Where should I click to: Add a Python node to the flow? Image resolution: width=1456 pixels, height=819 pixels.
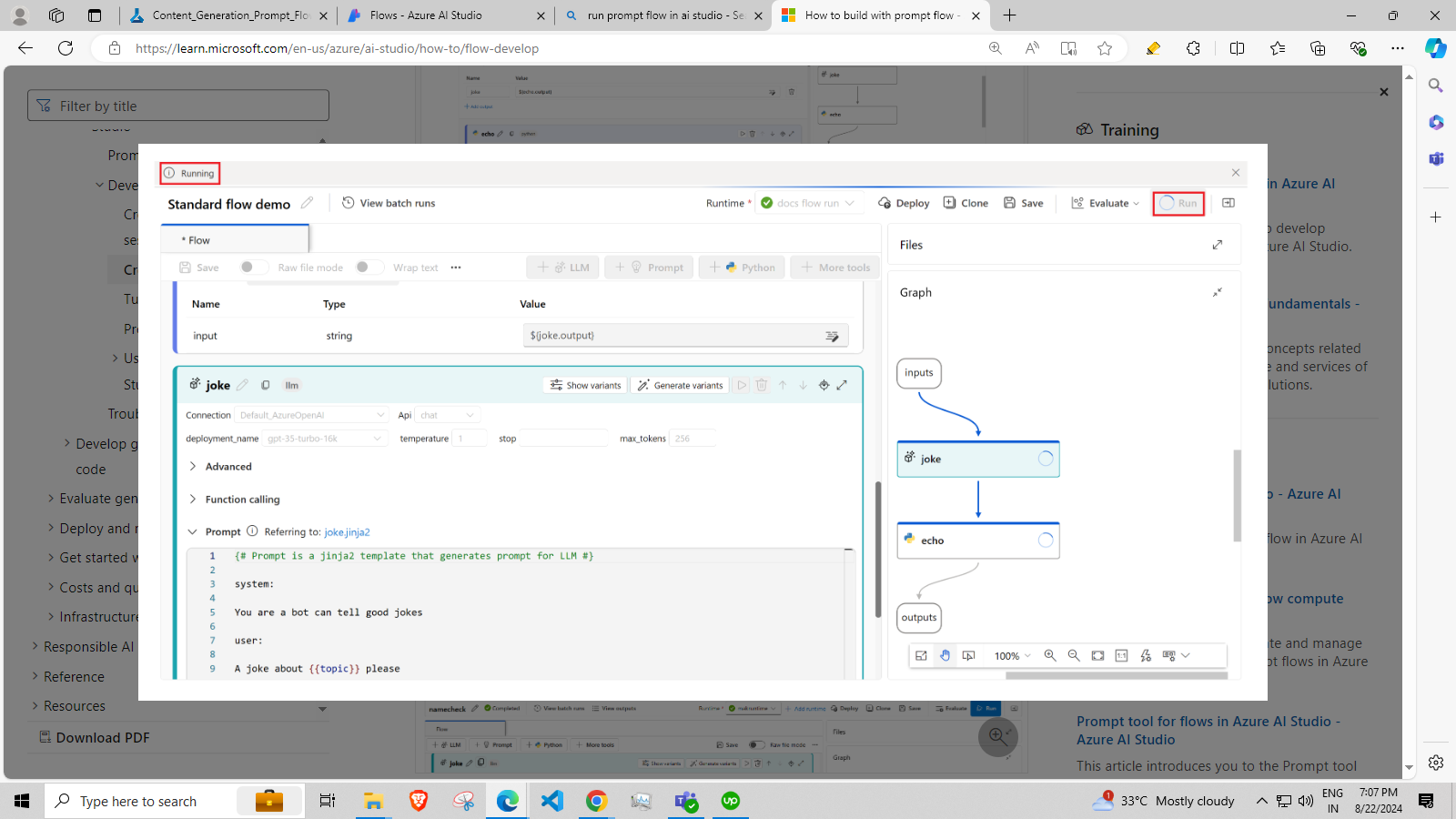[x=742, y=267]
